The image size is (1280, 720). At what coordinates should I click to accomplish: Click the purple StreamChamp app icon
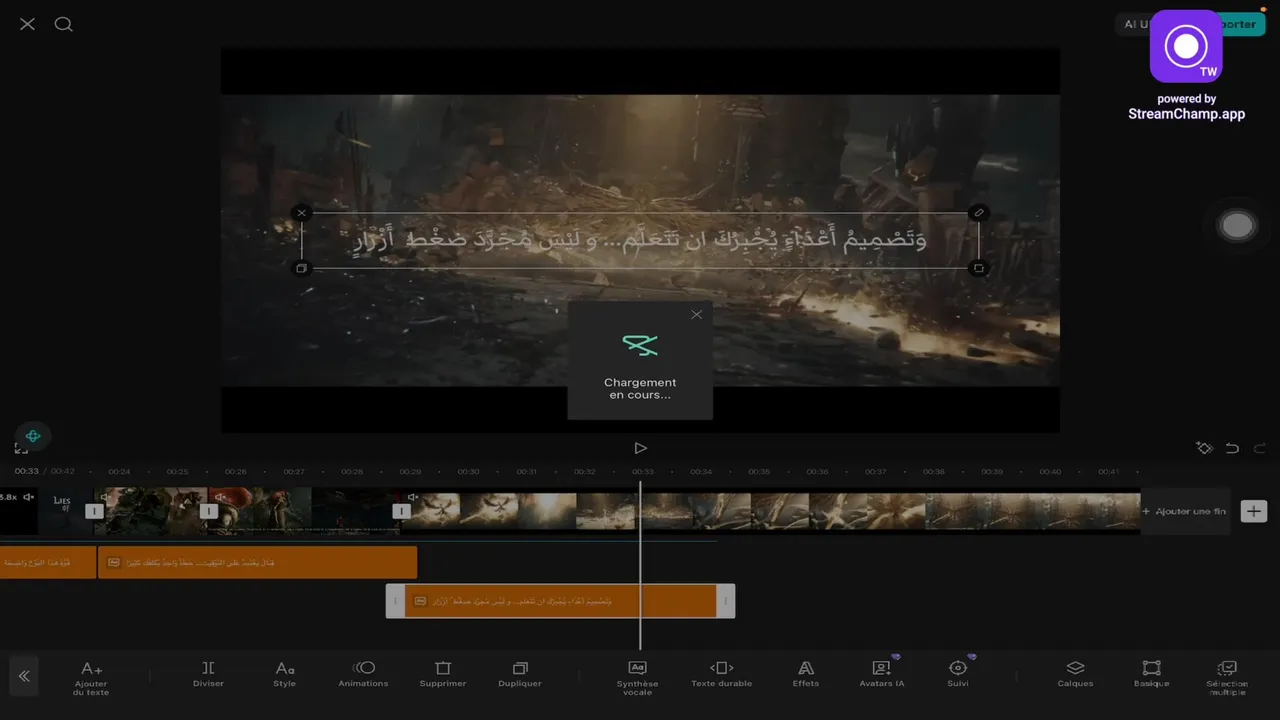click(1186, 46)
